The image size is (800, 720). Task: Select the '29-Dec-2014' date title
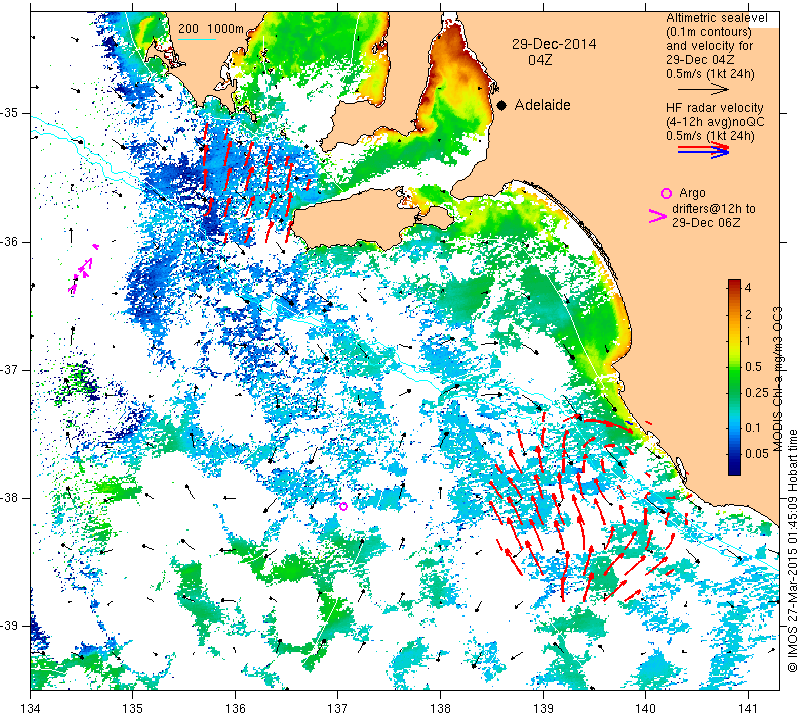click(554, 44)
